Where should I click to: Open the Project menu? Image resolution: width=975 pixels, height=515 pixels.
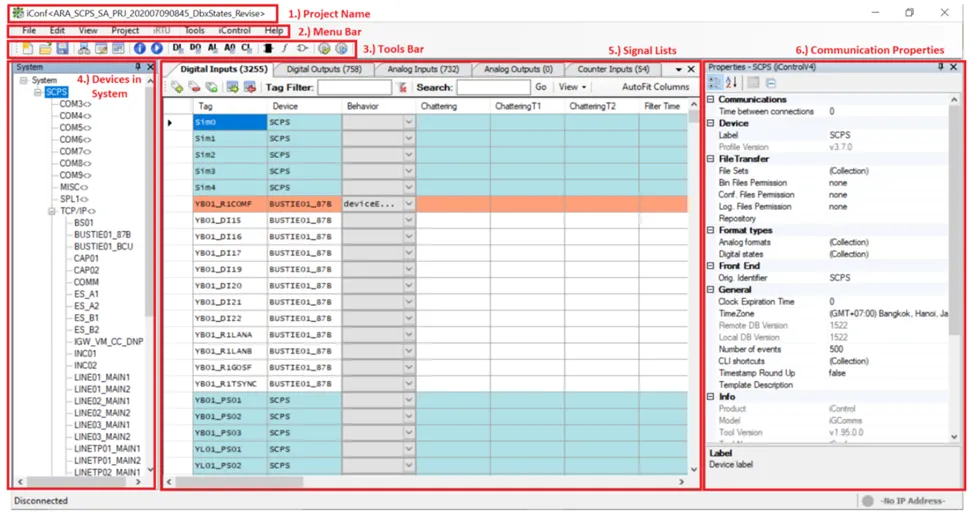point(125,30)
